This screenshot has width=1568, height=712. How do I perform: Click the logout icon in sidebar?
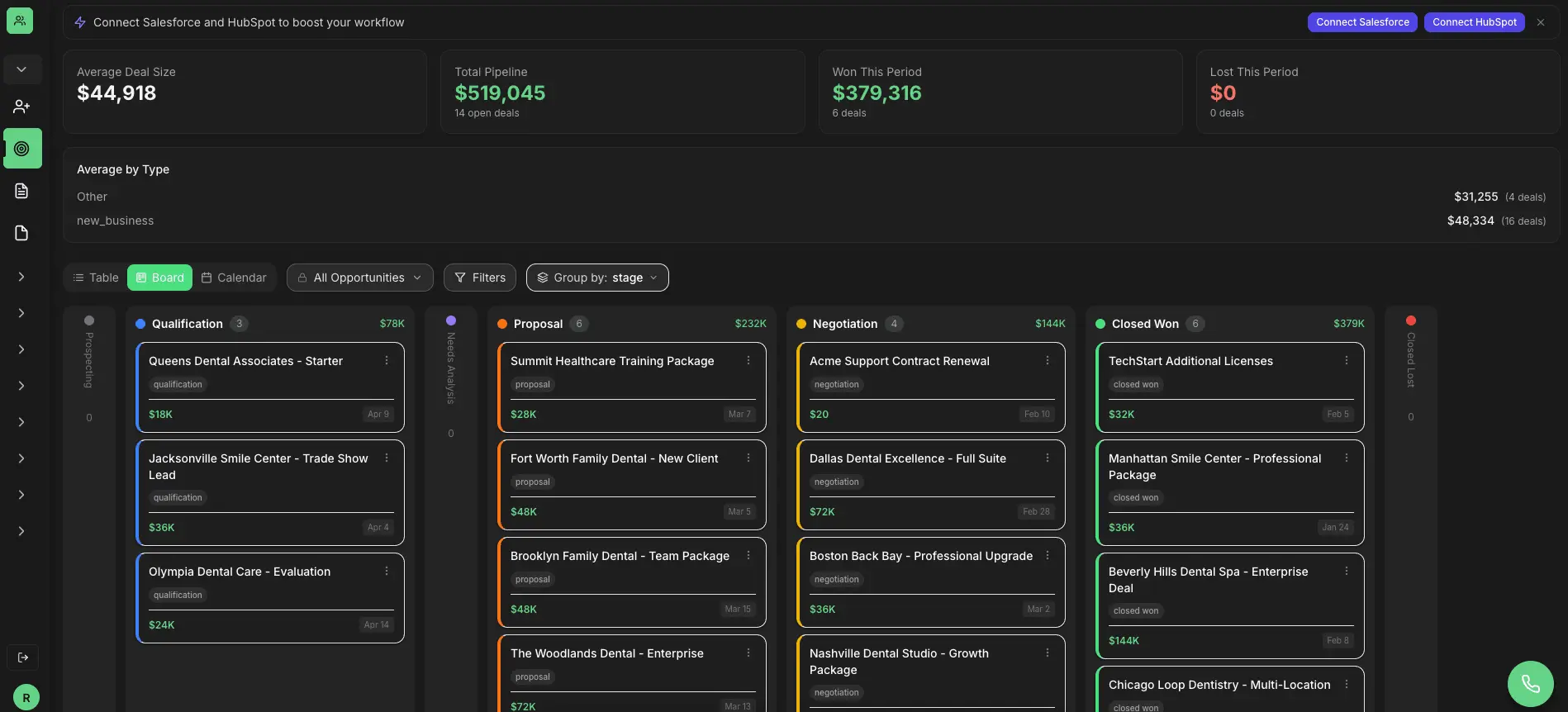(23, 657)
